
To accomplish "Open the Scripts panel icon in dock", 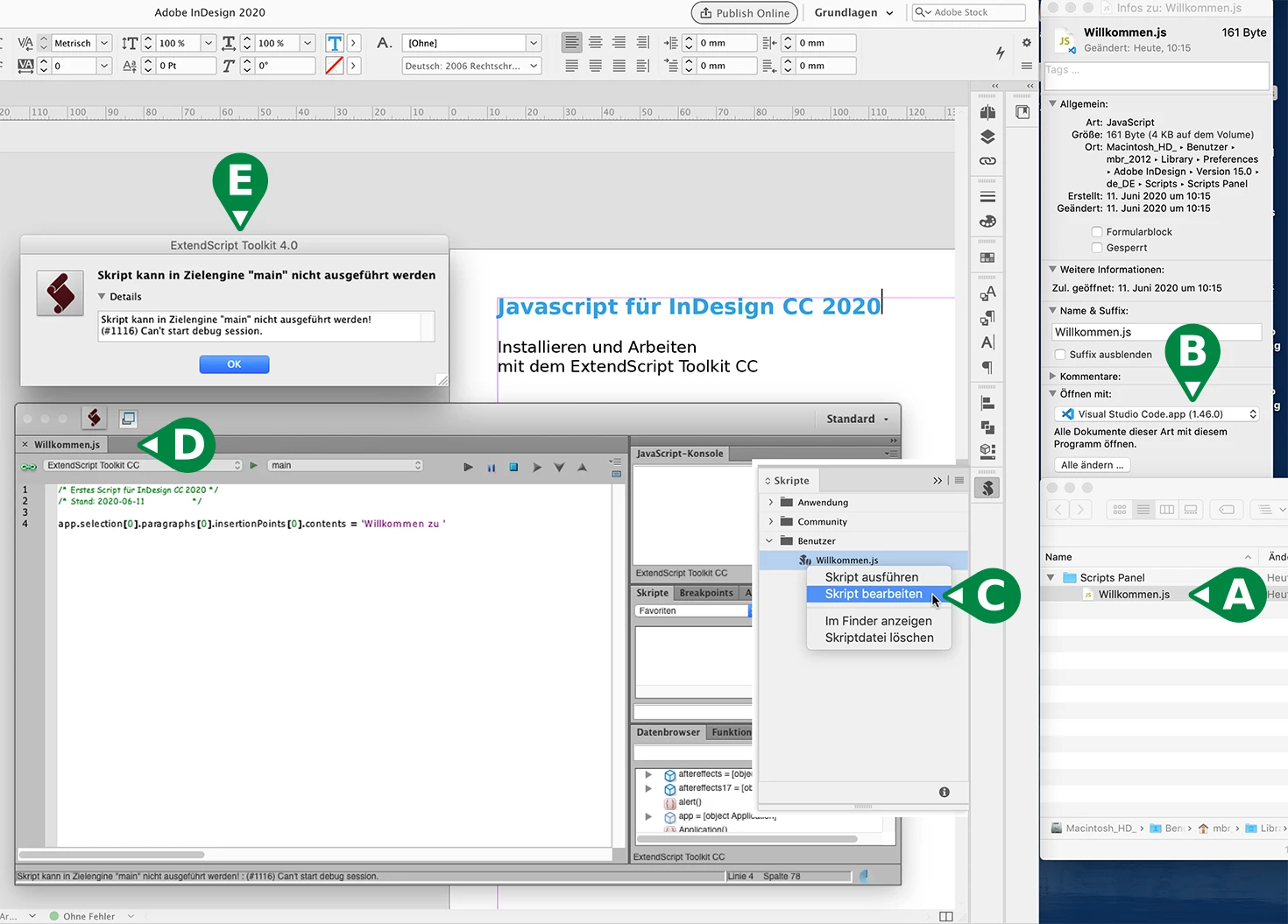I will 987,488.
